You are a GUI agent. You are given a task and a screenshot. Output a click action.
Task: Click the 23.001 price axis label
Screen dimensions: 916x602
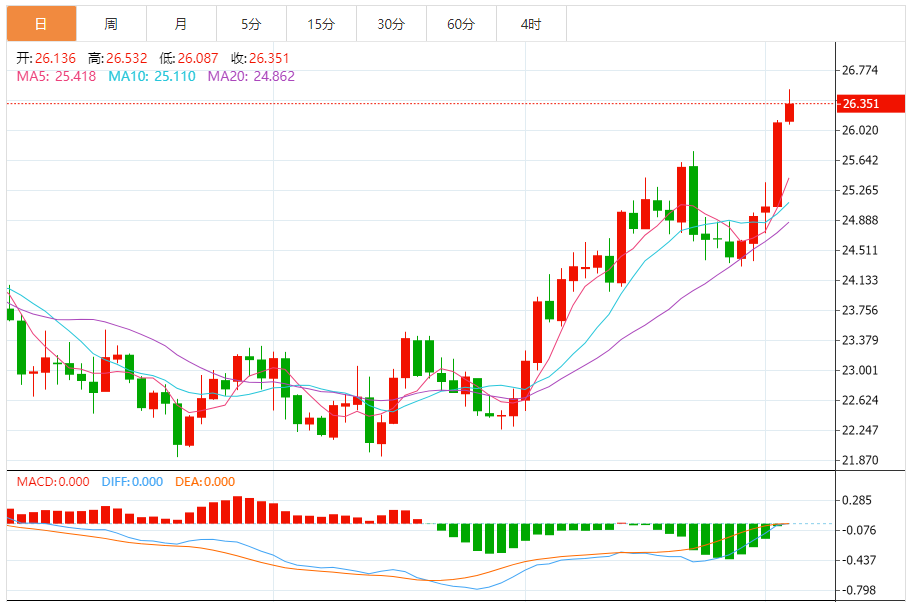pyautogui.click(x=860, y=370)
